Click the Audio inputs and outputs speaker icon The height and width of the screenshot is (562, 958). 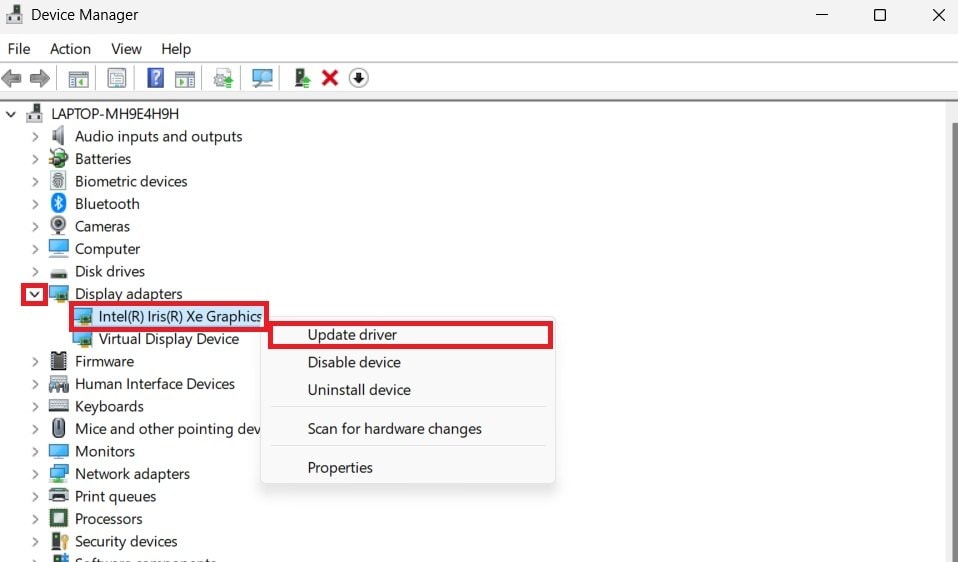59,136
